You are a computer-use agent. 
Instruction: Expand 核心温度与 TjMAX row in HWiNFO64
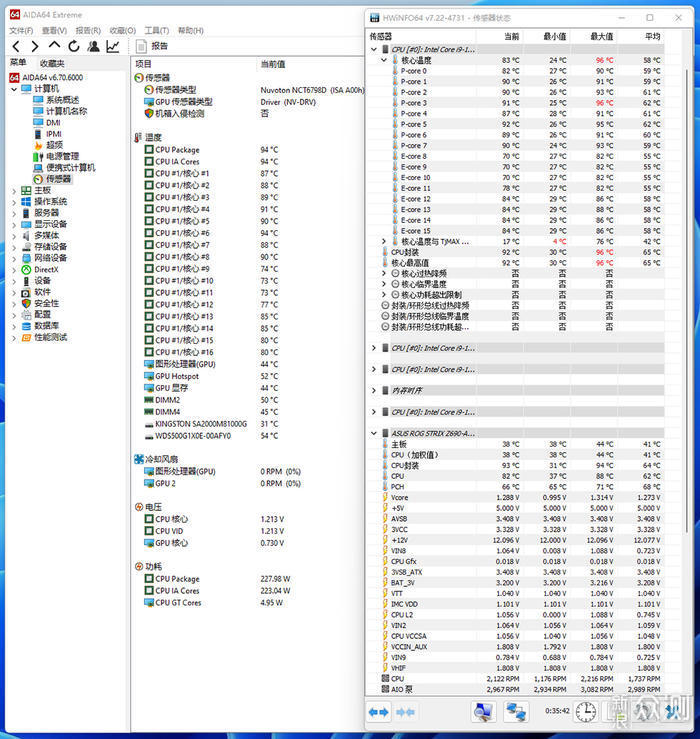(384, 241)
